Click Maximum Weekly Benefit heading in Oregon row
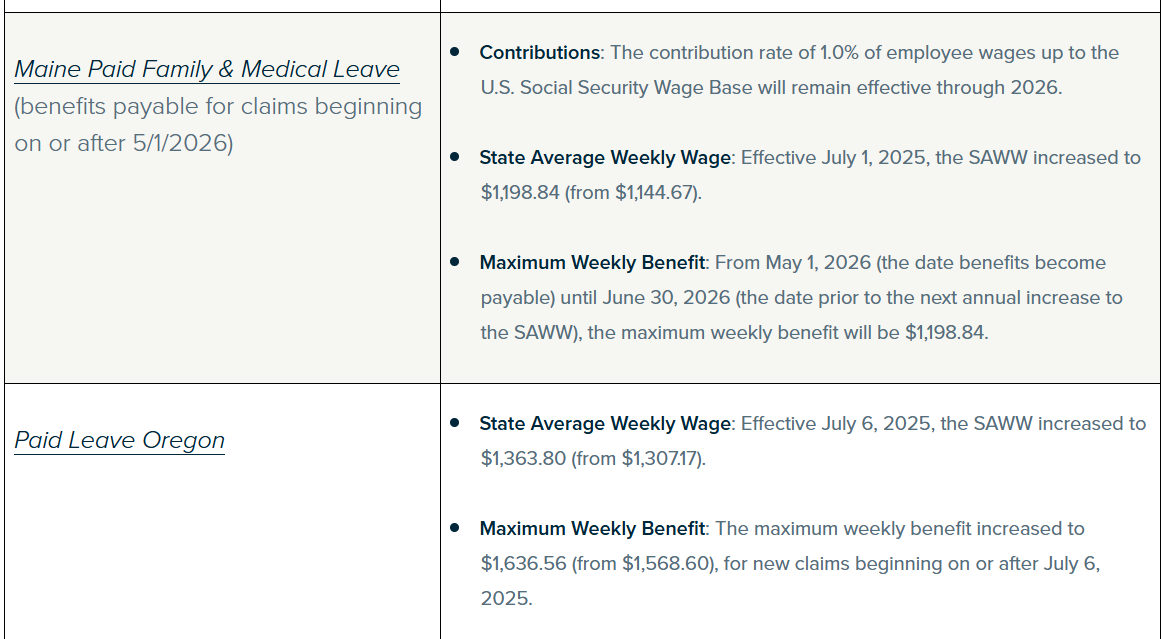 point(592,528)
